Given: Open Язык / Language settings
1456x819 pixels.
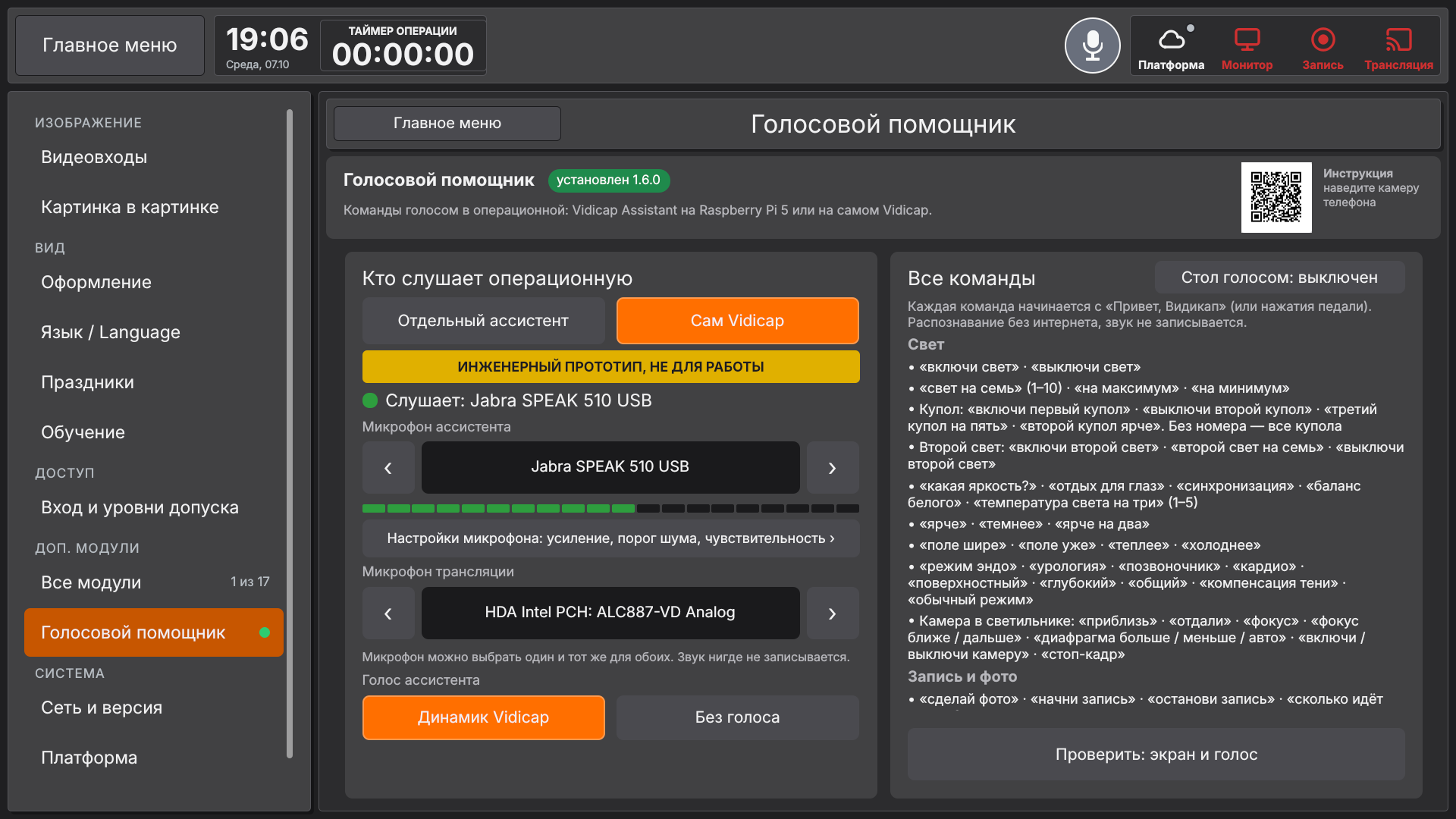Looking at the screenshot, I should point(154,332).
